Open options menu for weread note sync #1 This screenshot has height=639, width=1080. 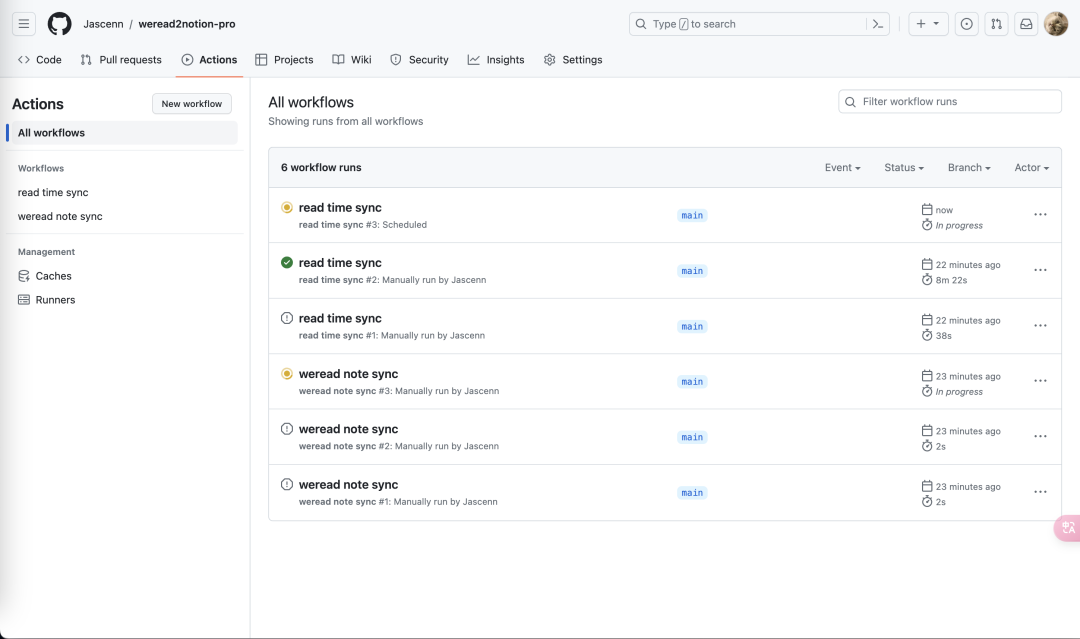pos(1040,492)
